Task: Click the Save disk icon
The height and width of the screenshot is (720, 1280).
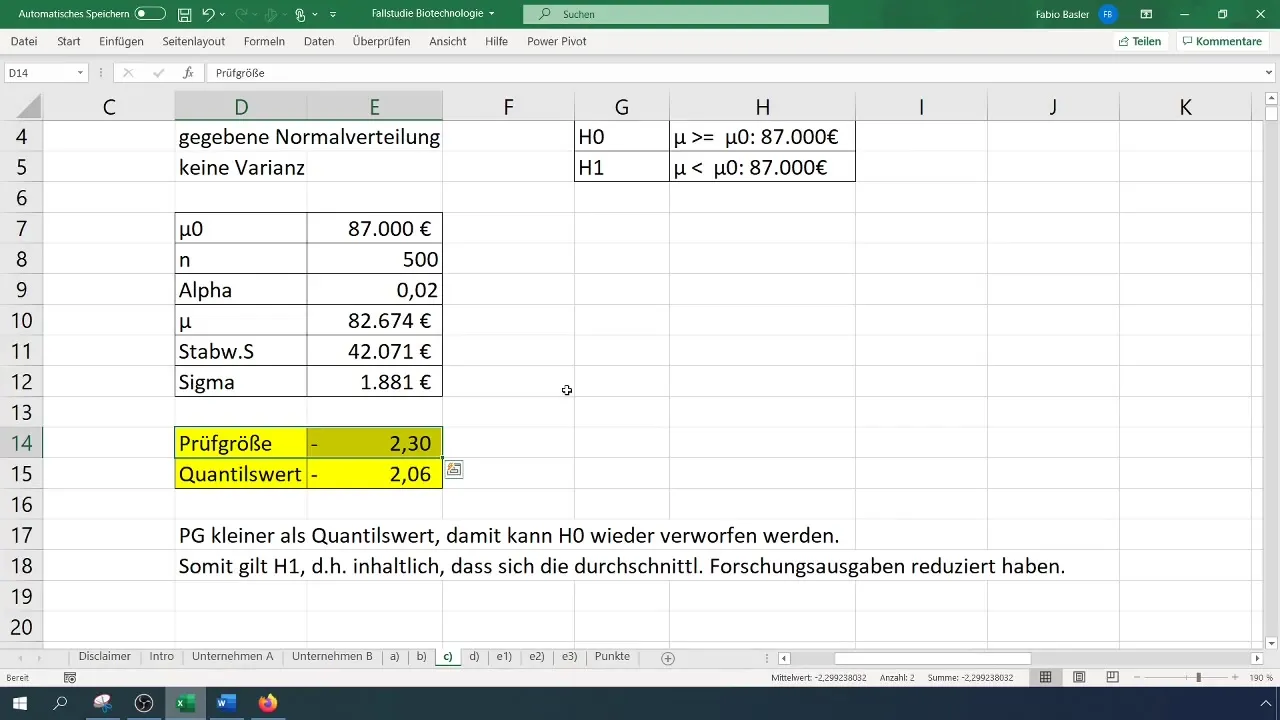Action: click(185, 14)
